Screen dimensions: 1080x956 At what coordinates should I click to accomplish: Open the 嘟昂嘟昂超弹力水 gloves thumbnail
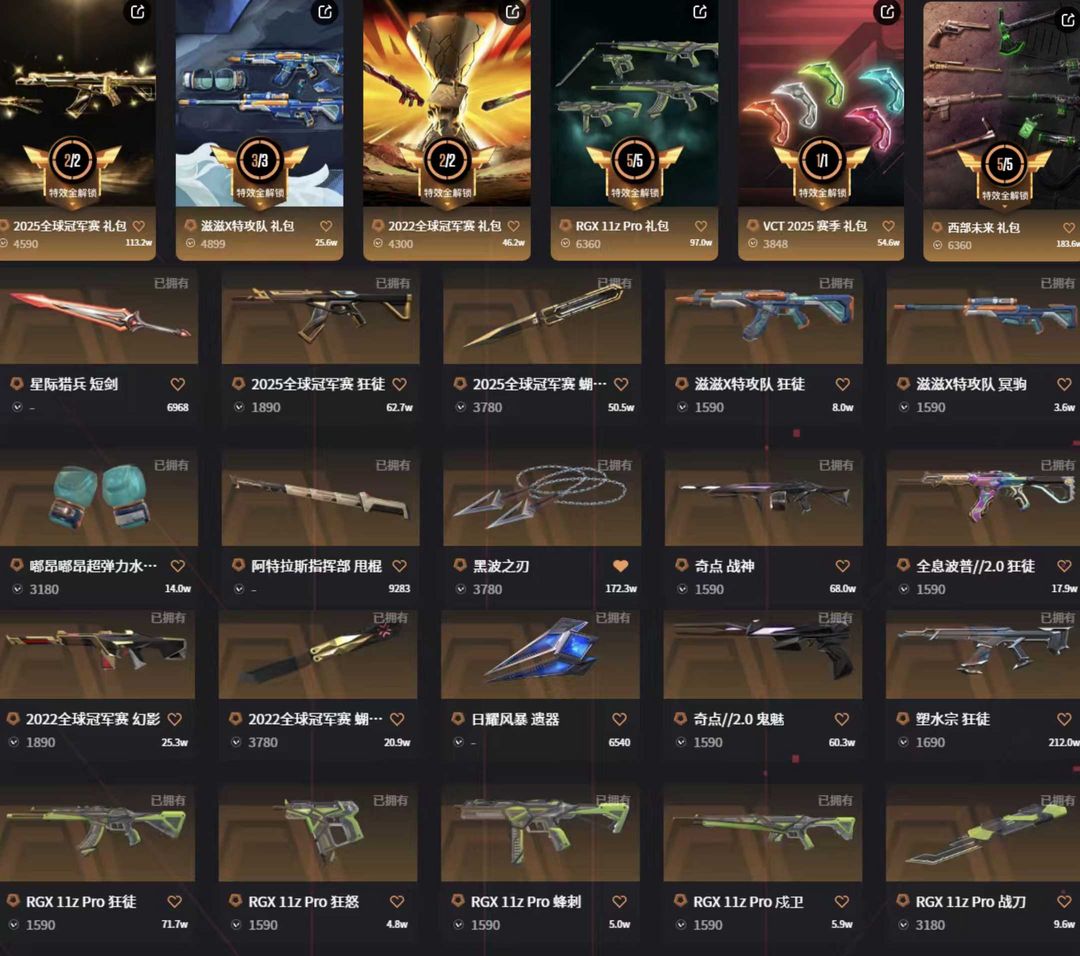(x=98, y=497)
